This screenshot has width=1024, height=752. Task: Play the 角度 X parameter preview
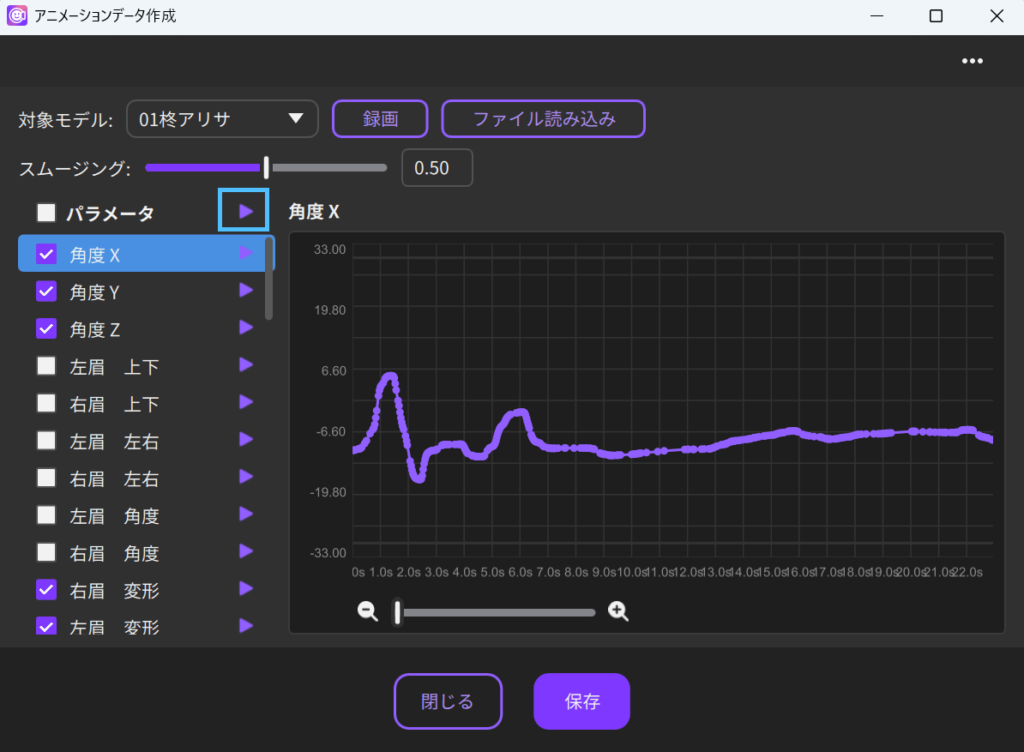pyautogui.click(x=246, y=254)
